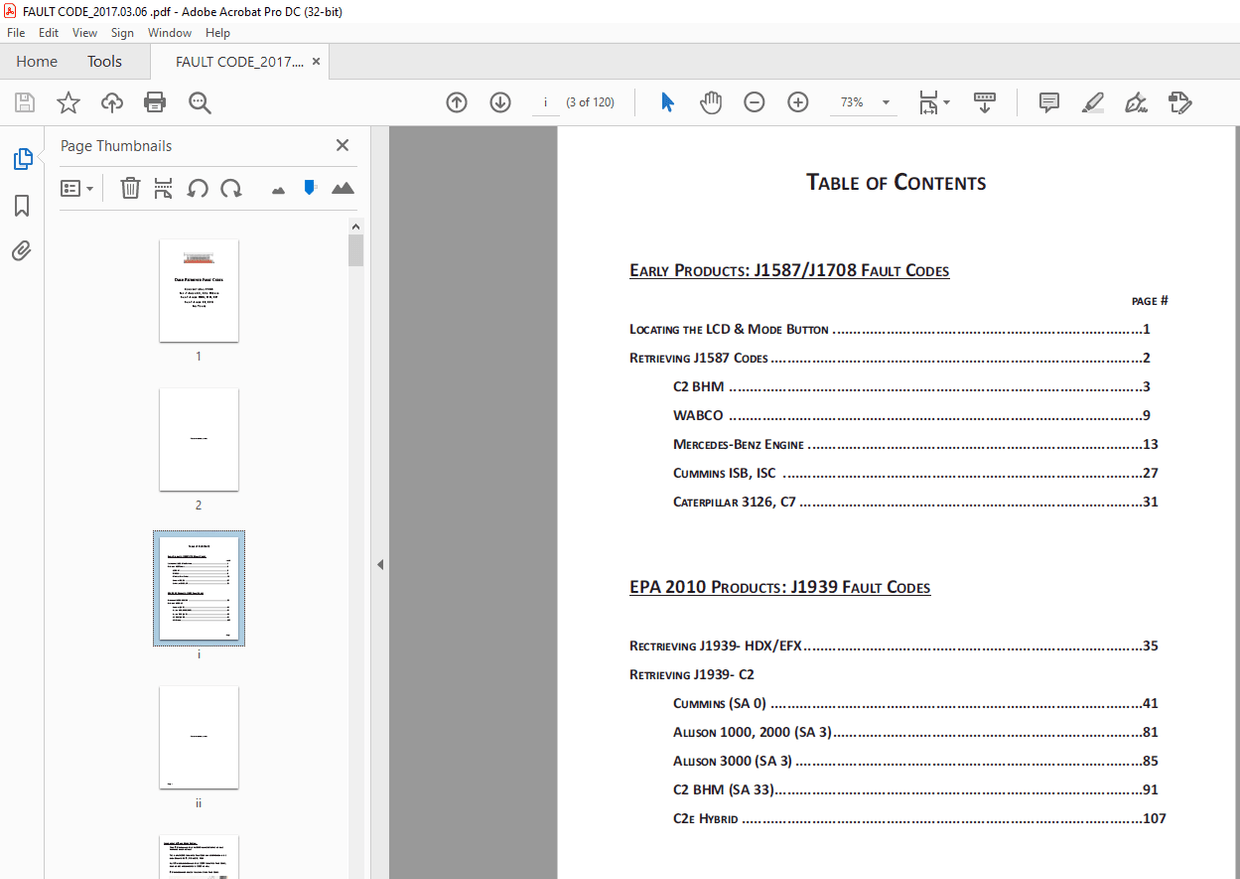This screenshot has width=1240, height=879.
Task: Open the View menu
Action: [85, 33]
